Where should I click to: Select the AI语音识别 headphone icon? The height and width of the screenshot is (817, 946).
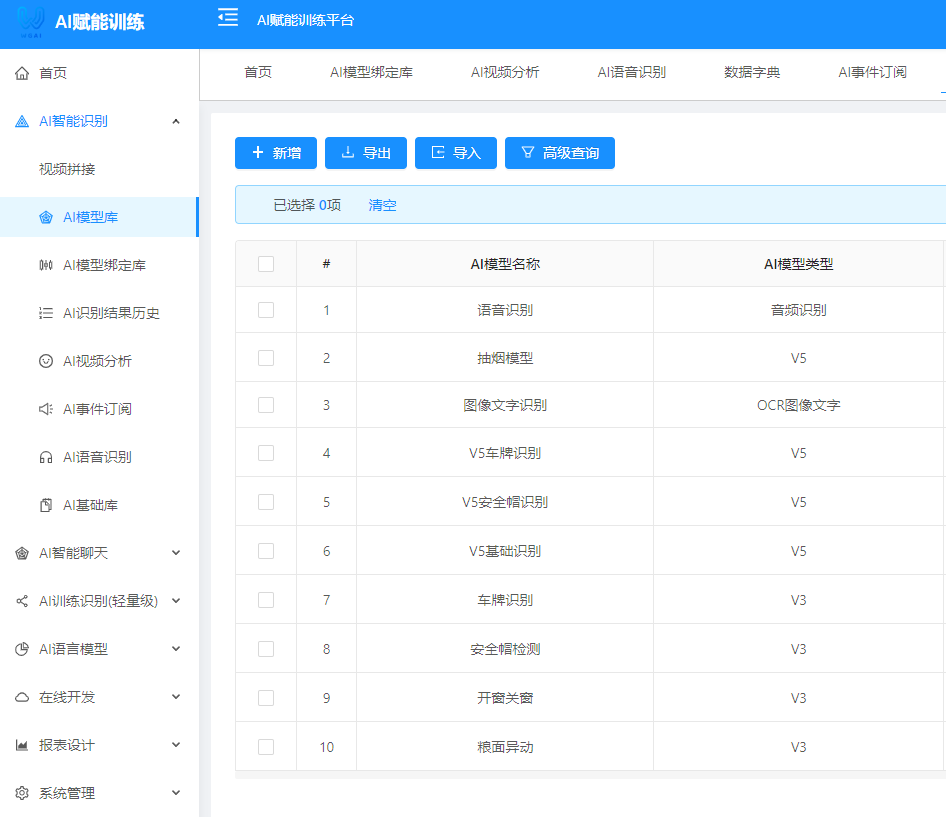coord(44,456)
